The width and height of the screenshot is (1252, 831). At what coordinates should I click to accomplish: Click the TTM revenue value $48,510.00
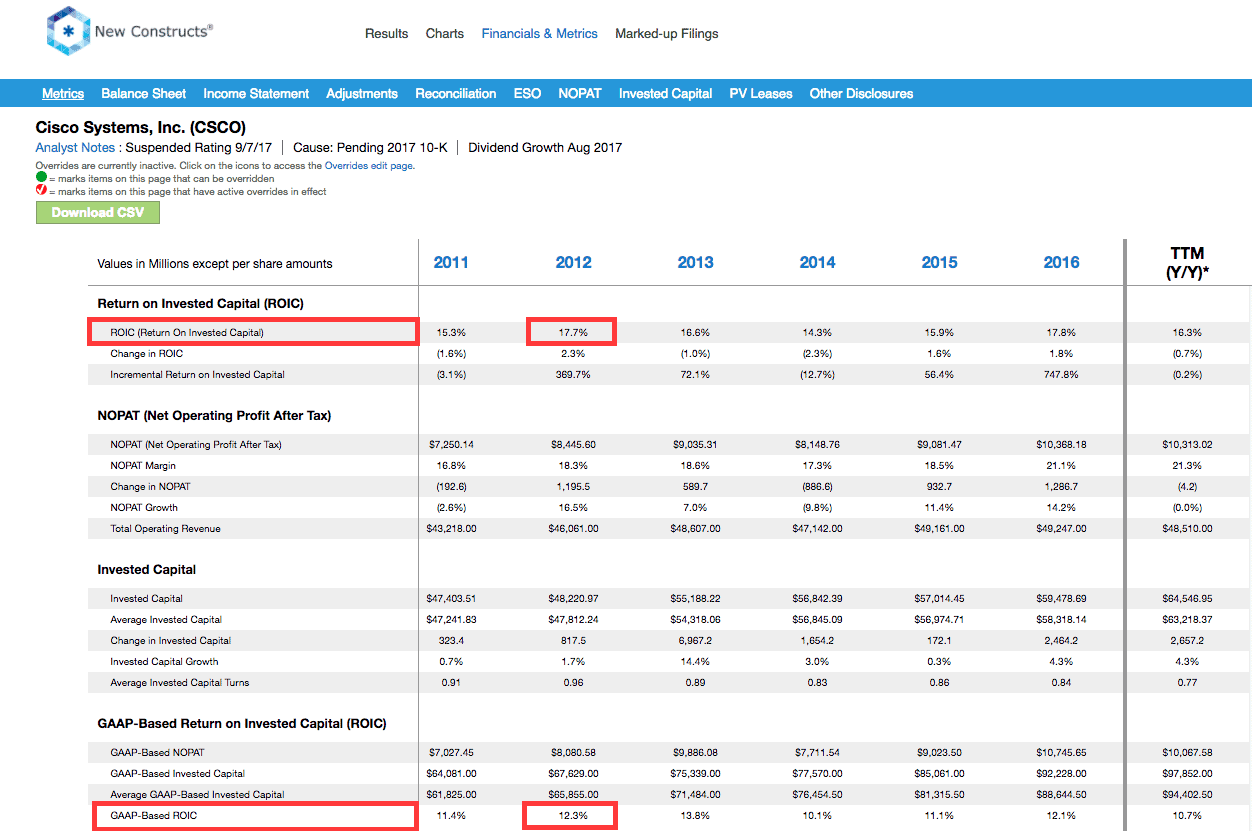[x=1187, y=529]
